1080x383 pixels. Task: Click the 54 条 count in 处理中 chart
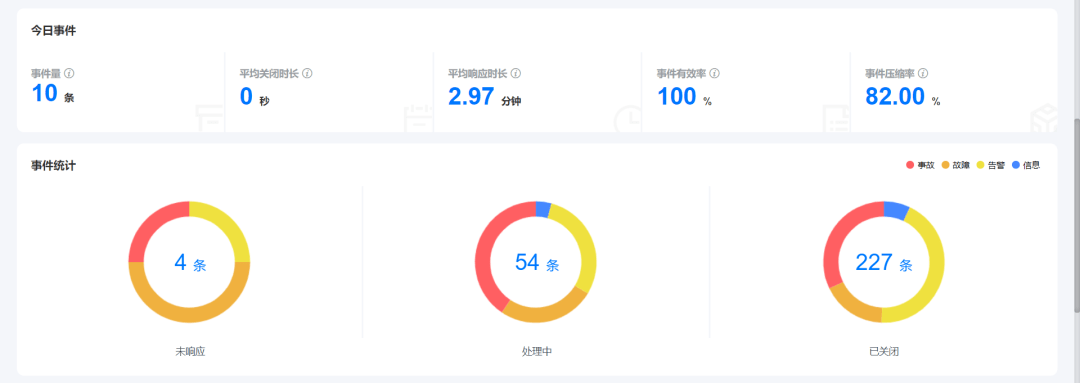click(537, 263)
